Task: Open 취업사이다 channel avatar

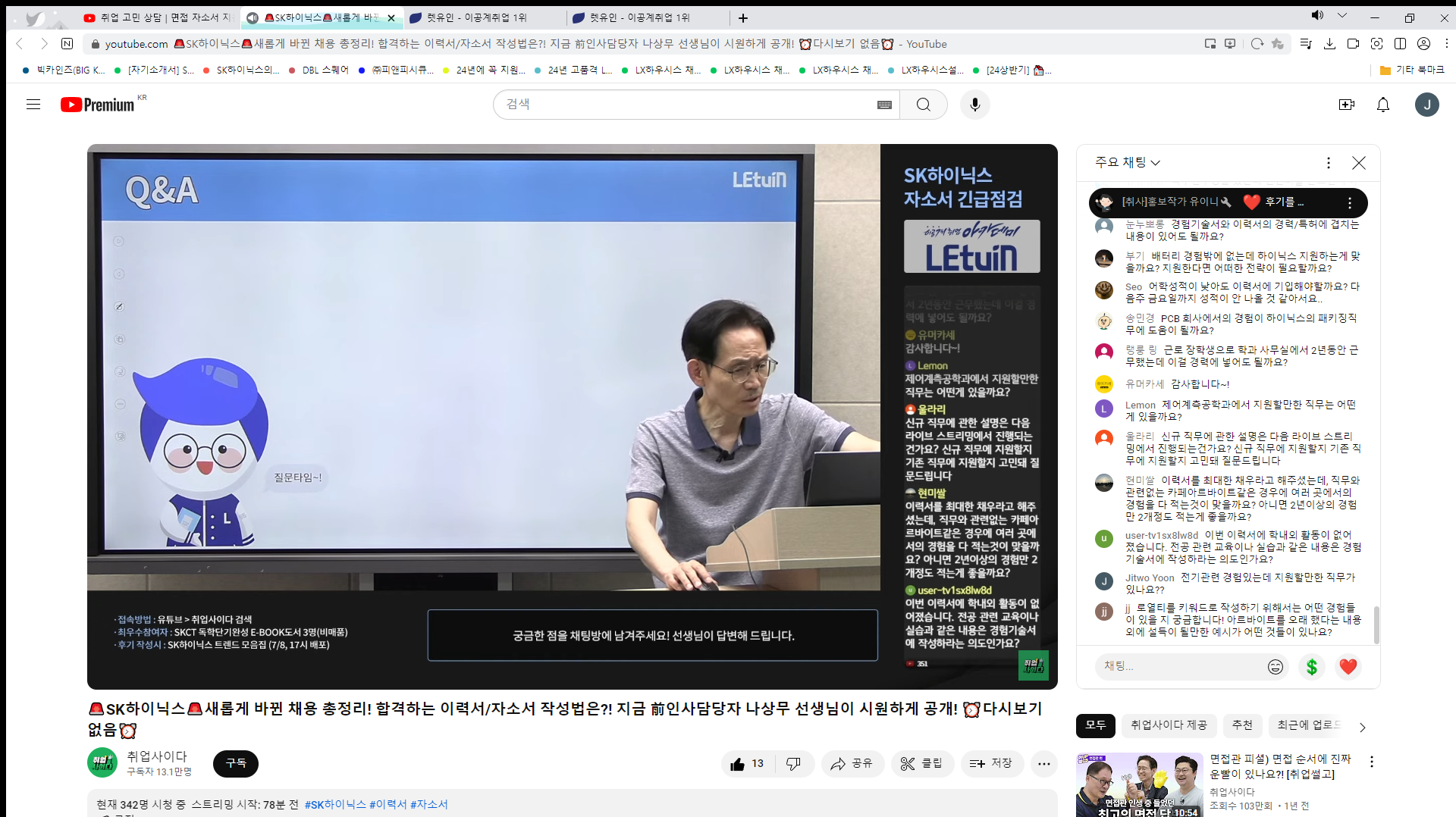Action: point(102,763)
